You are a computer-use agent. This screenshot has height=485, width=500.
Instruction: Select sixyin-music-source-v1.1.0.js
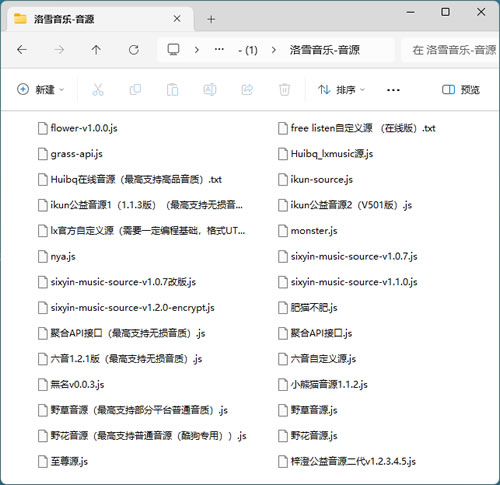(348, 282)
